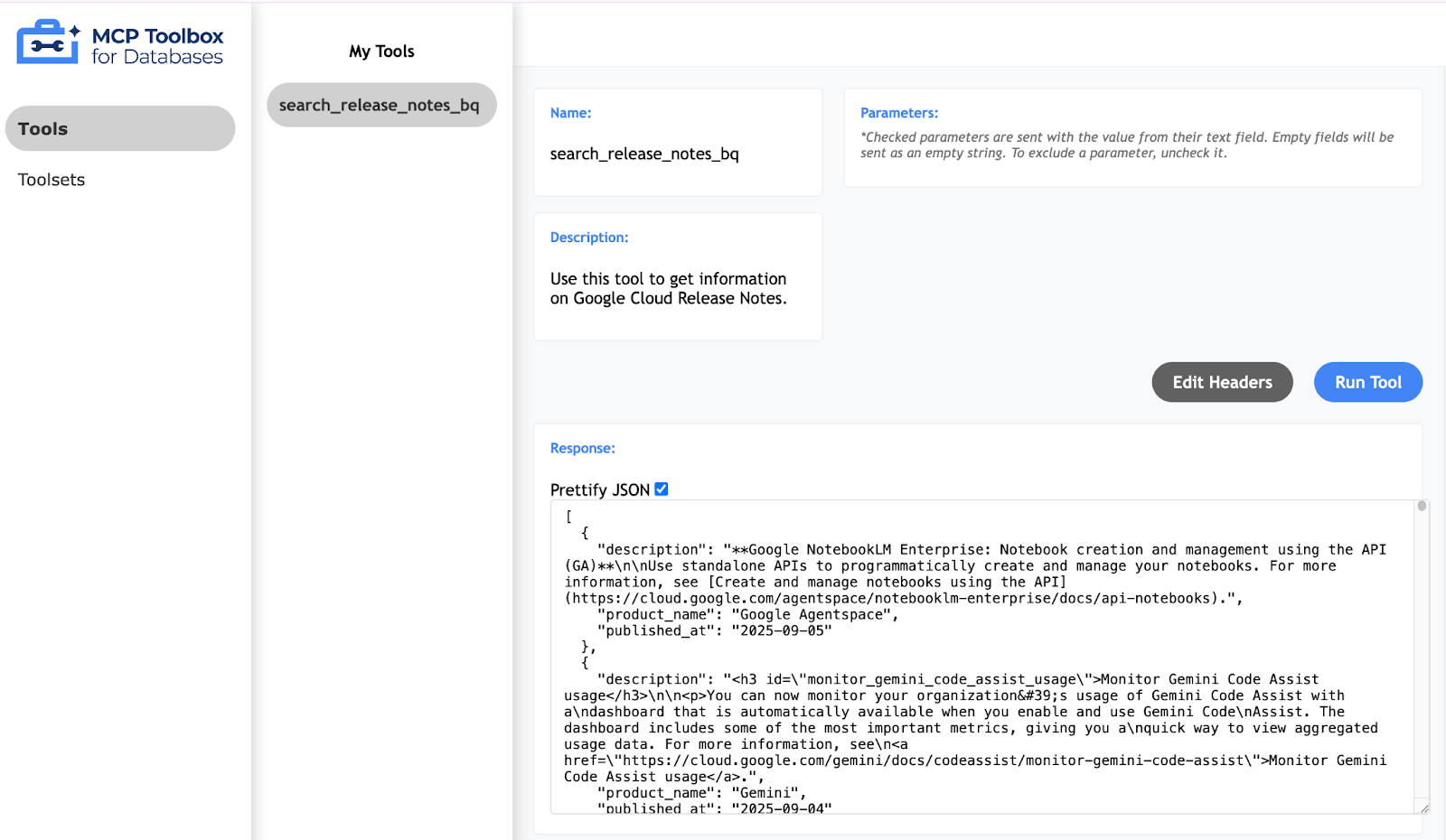
Task: Click the MCP Toolbox briefcase logo icon
Action: 45,44
